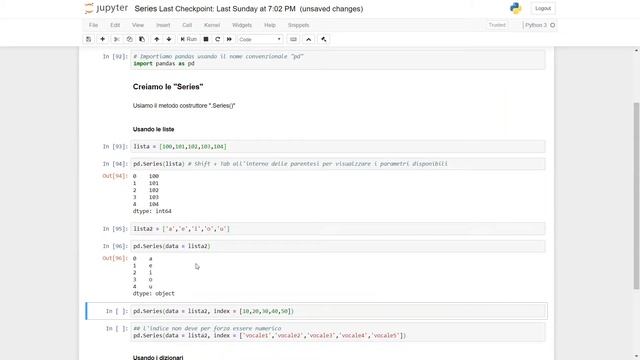
Task: Paste cells below icon
Action: (142, 39)
